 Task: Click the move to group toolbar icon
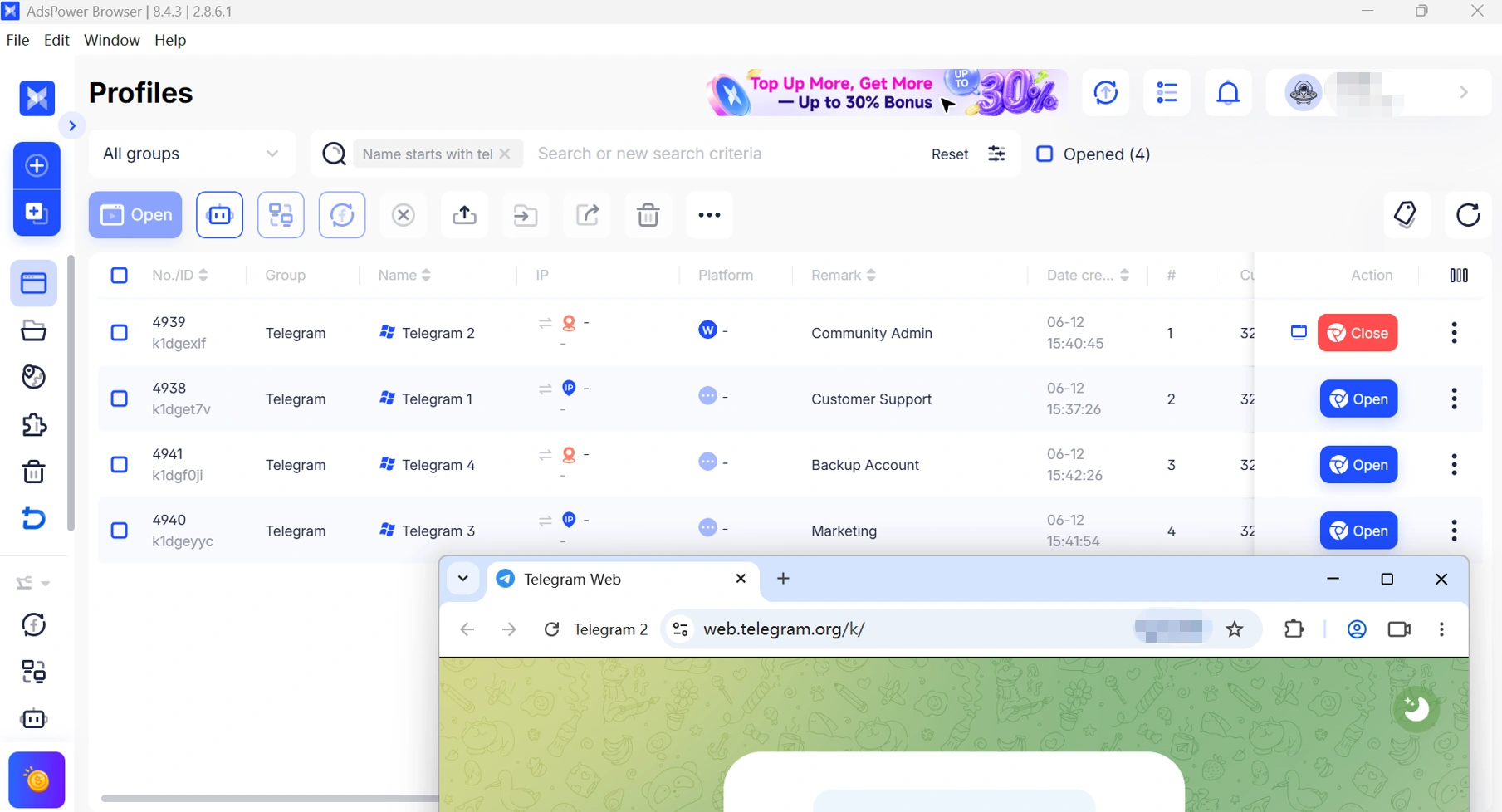pos(526,215)
